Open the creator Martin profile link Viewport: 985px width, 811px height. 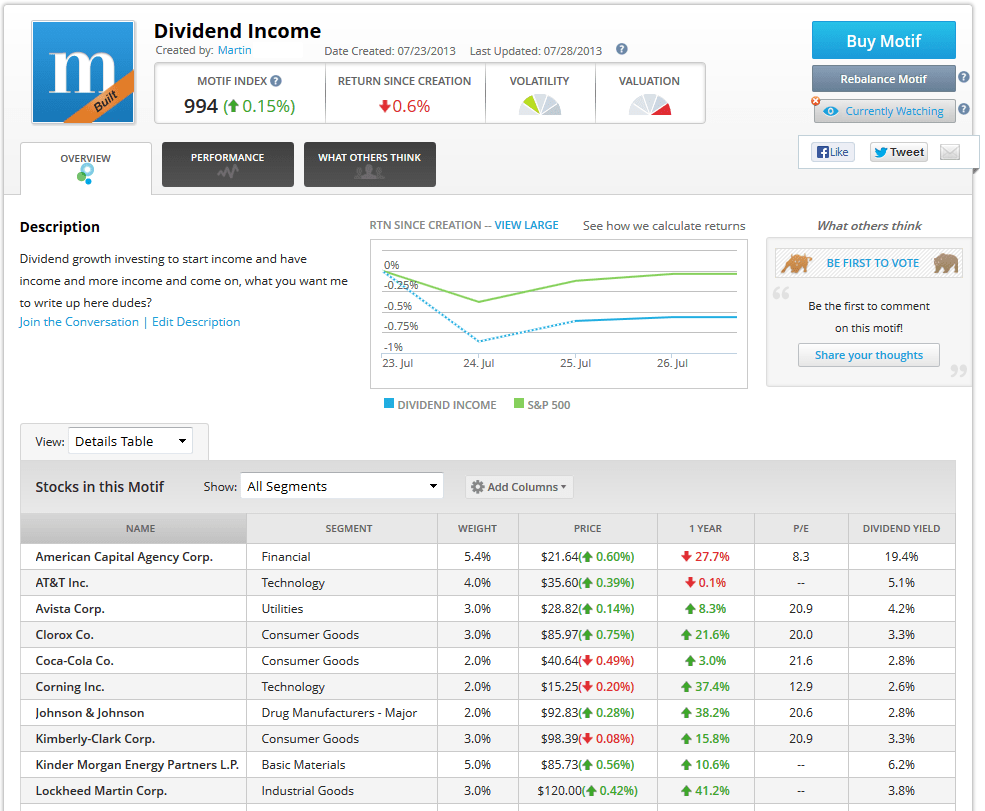pos(234,50)
